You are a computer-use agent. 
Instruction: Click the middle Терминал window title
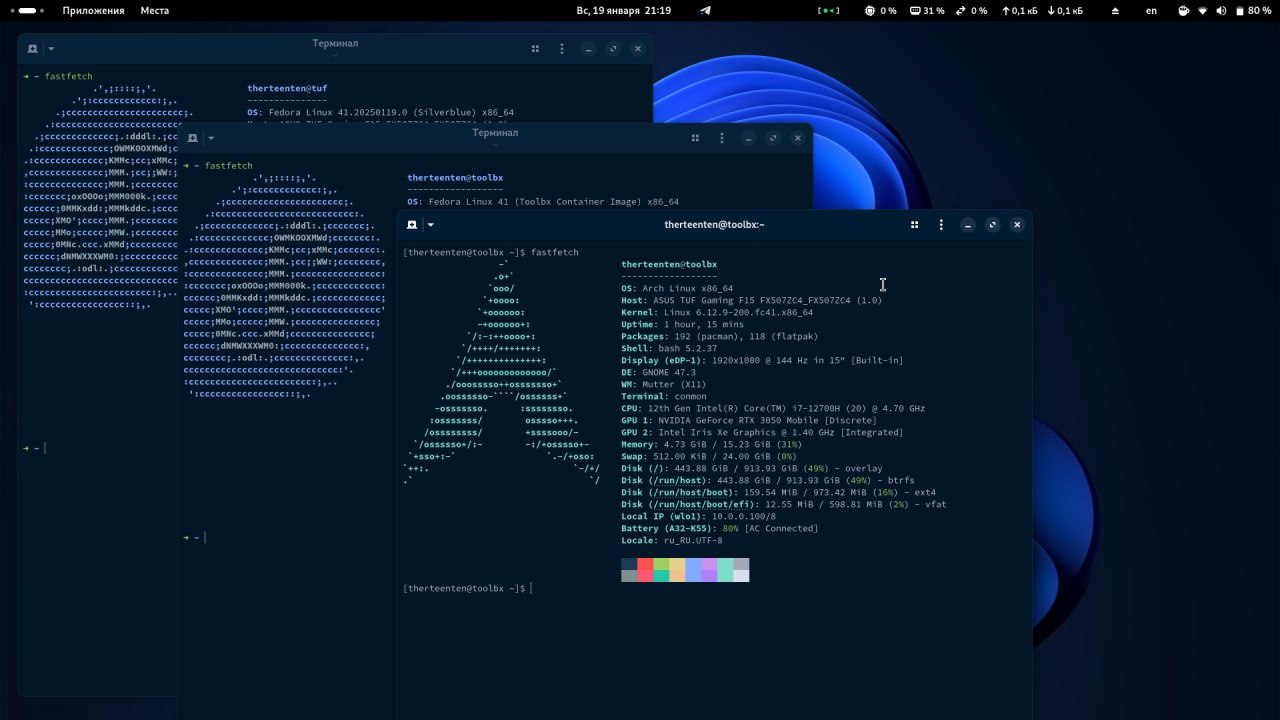point(495,132)
